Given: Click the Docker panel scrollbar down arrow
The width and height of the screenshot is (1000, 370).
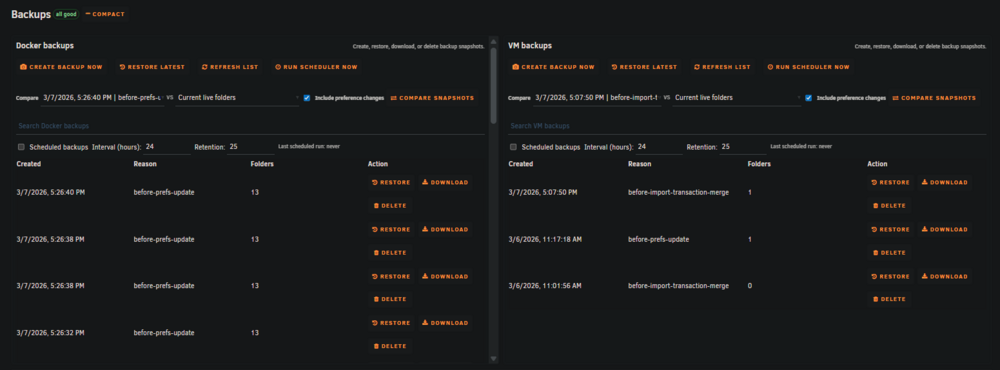Looking at the screenshot, I should pos(493,359).
